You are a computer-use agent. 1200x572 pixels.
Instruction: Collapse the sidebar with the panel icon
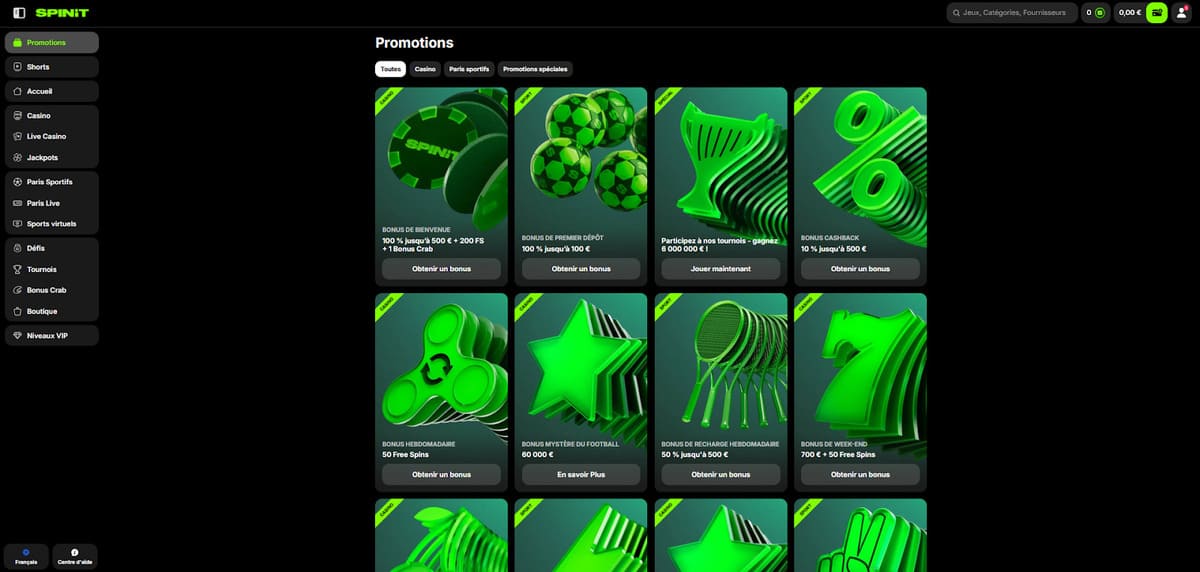pos(19,13)
